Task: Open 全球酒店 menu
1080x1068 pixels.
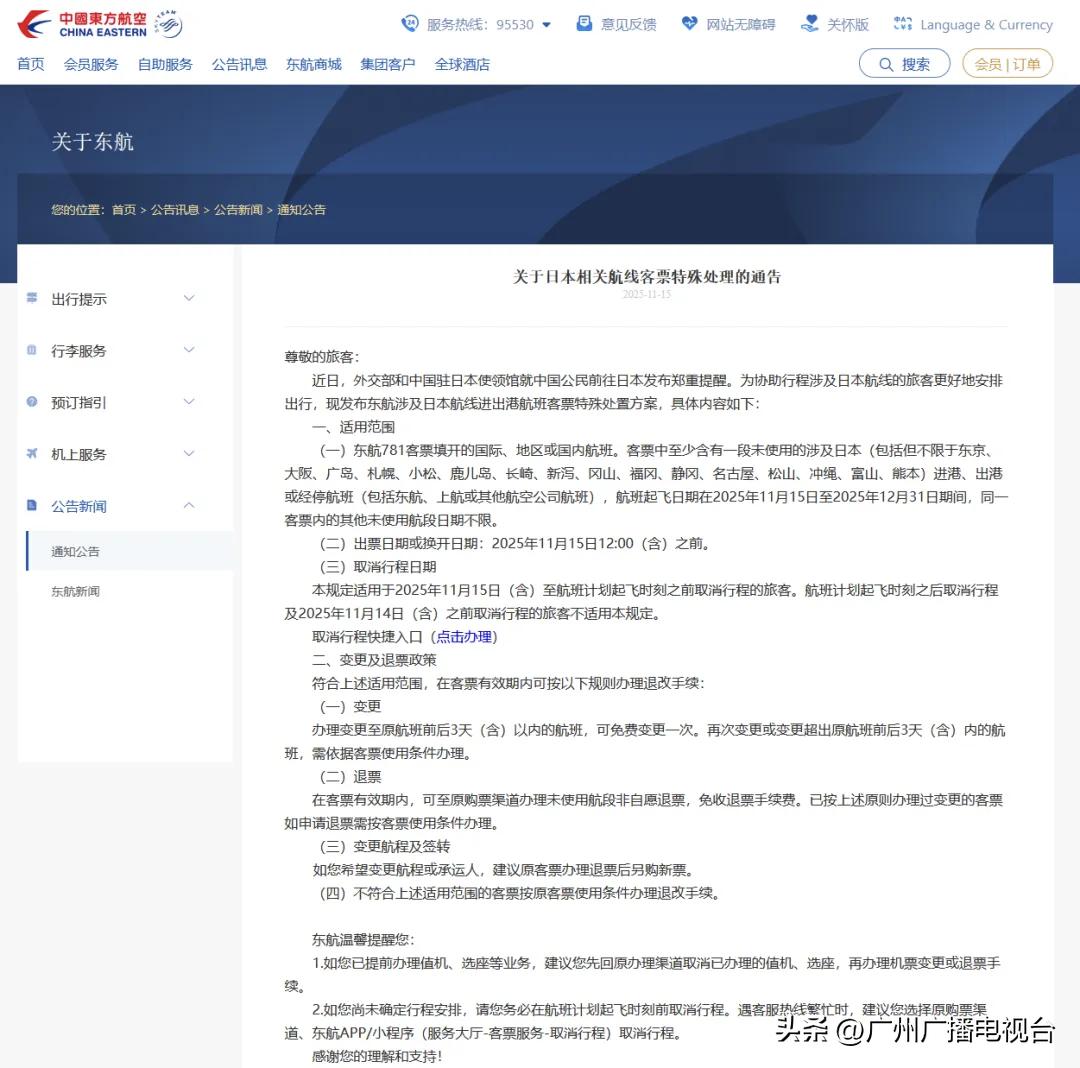Action: coord(462,64)
